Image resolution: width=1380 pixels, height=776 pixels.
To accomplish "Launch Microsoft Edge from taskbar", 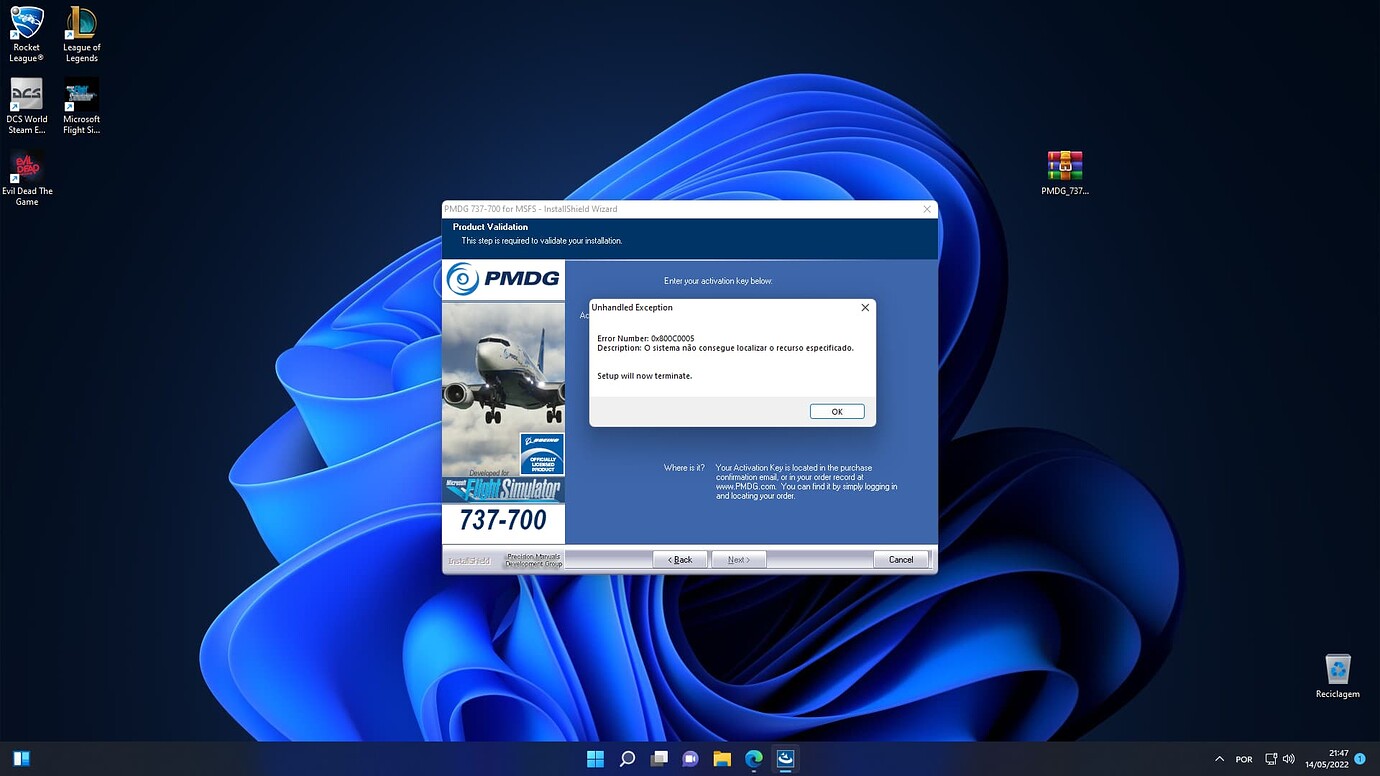I will pyautogui.click(x=754, y=759).
